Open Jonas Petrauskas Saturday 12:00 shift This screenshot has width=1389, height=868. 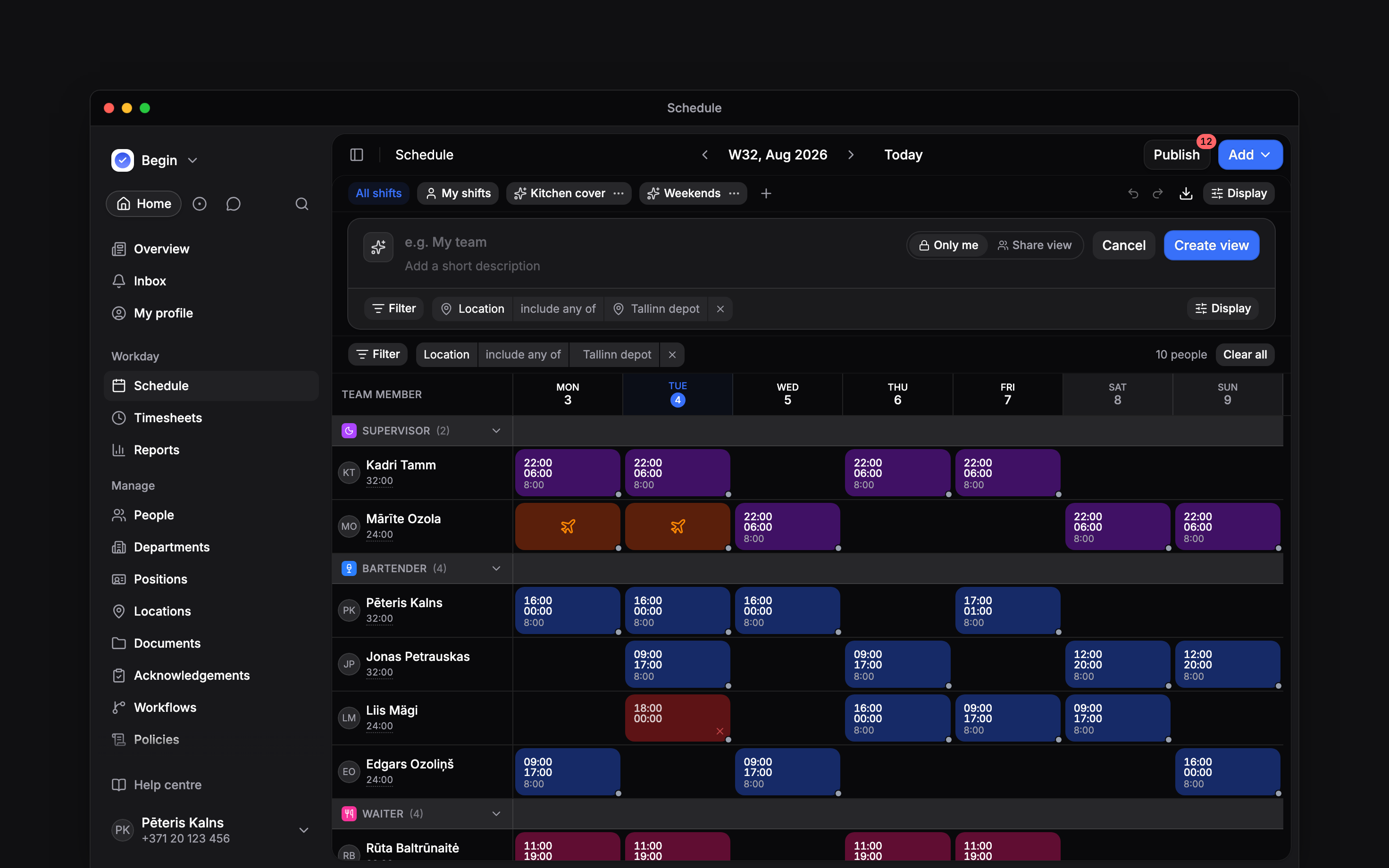click(x=1118, y=664)
